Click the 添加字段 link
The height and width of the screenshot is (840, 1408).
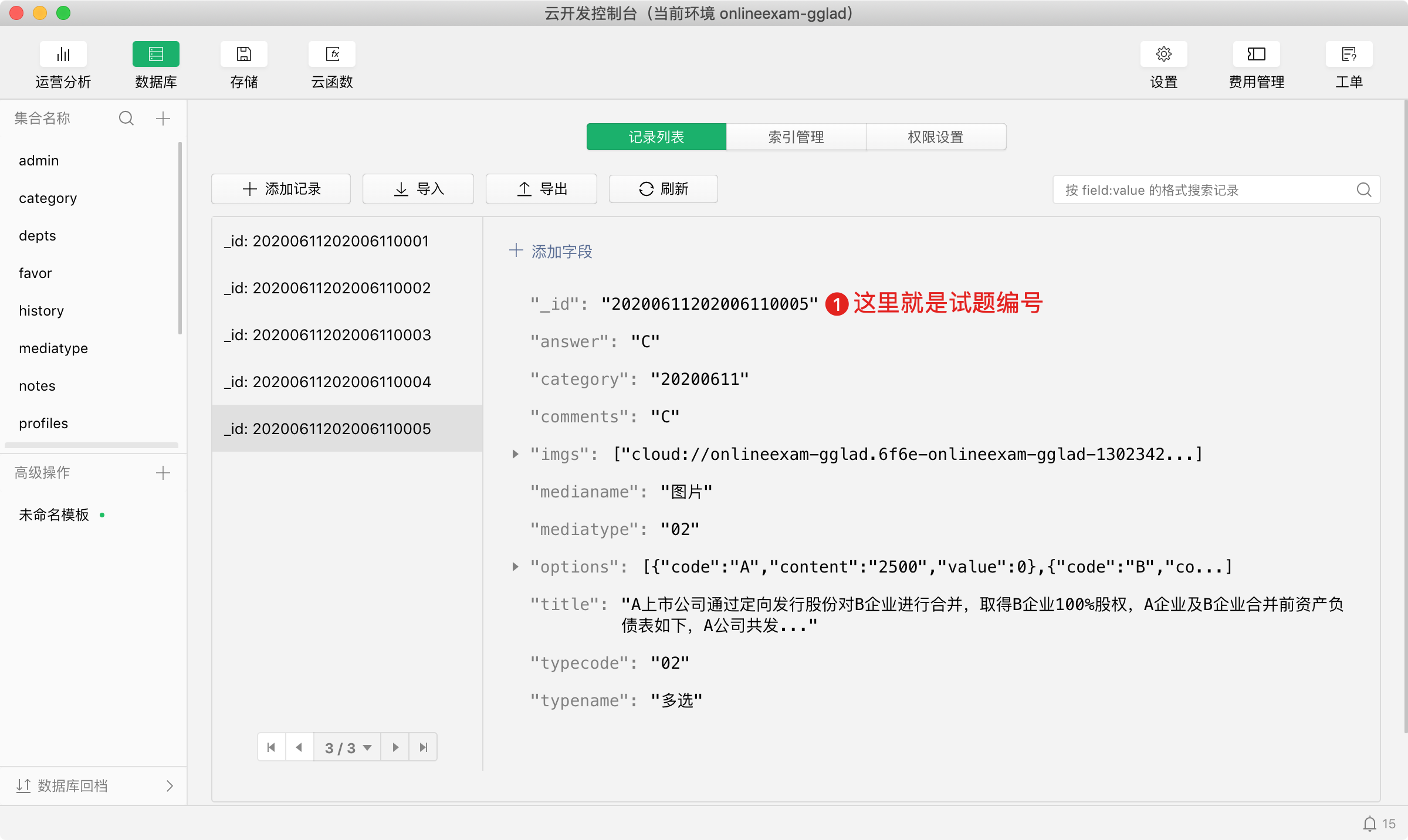[551, 252]
